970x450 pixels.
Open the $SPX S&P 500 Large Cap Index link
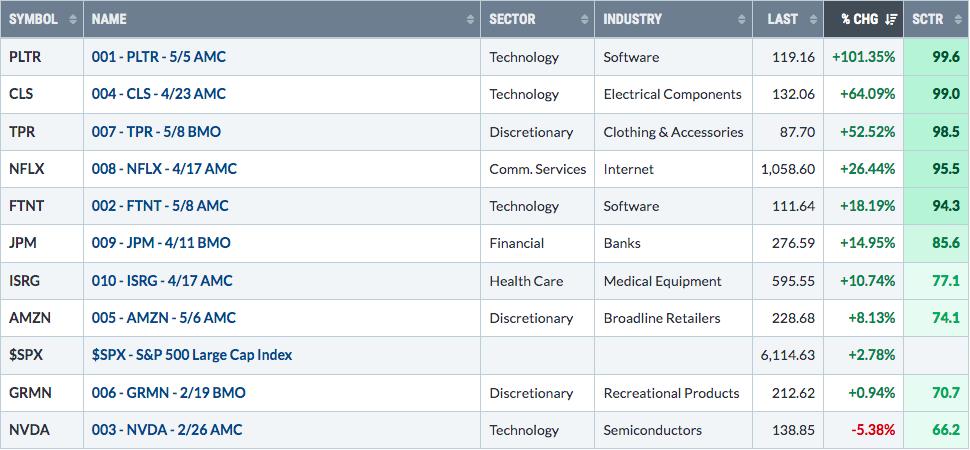coord(191,355)
